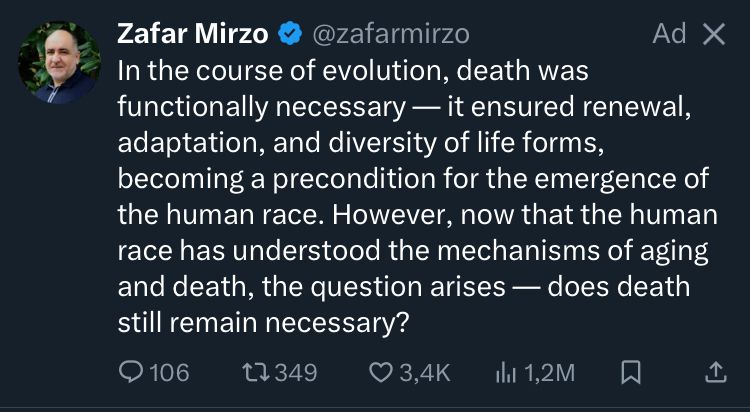Click the 3,4K likes count
Viewport: 750px width, 412px height.
coord(426,373)
